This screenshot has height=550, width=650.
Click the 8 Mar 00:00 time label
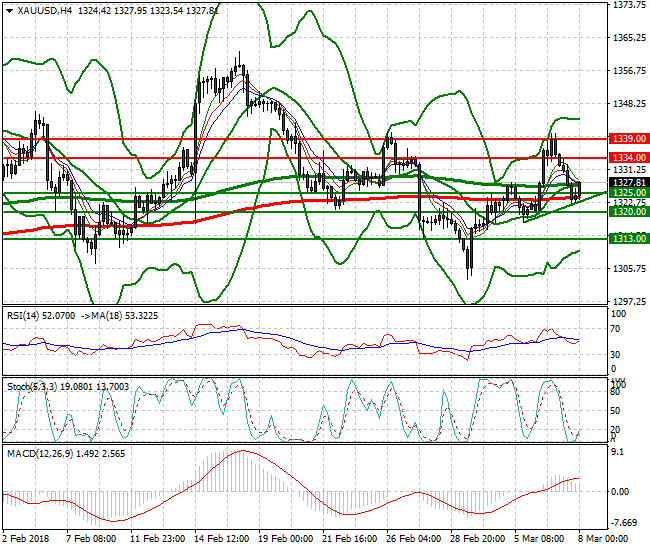pyautogui.click(x=603, y=539)
